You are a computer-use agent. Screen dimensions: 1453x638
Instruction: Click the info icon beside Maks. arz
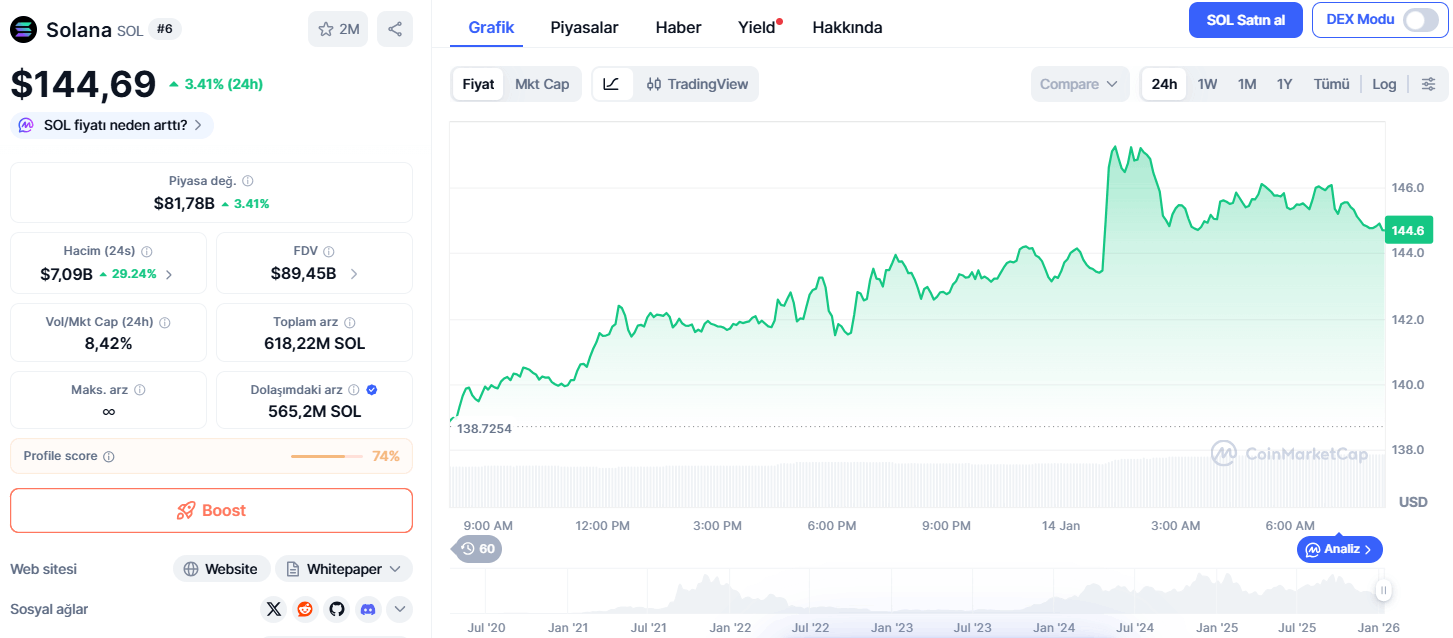140,390
